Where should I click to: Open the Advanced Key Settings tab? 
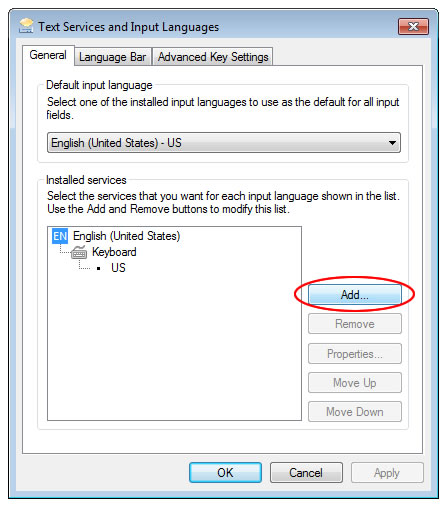[x=213, y=57]
